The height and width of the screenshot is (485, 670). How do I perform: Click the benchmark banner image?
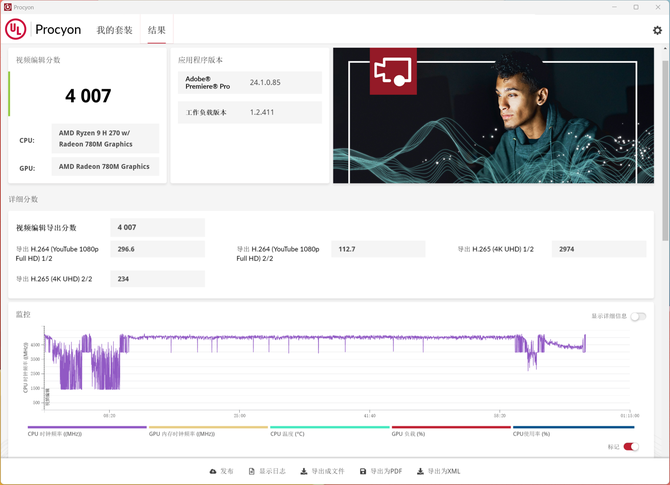493,115
